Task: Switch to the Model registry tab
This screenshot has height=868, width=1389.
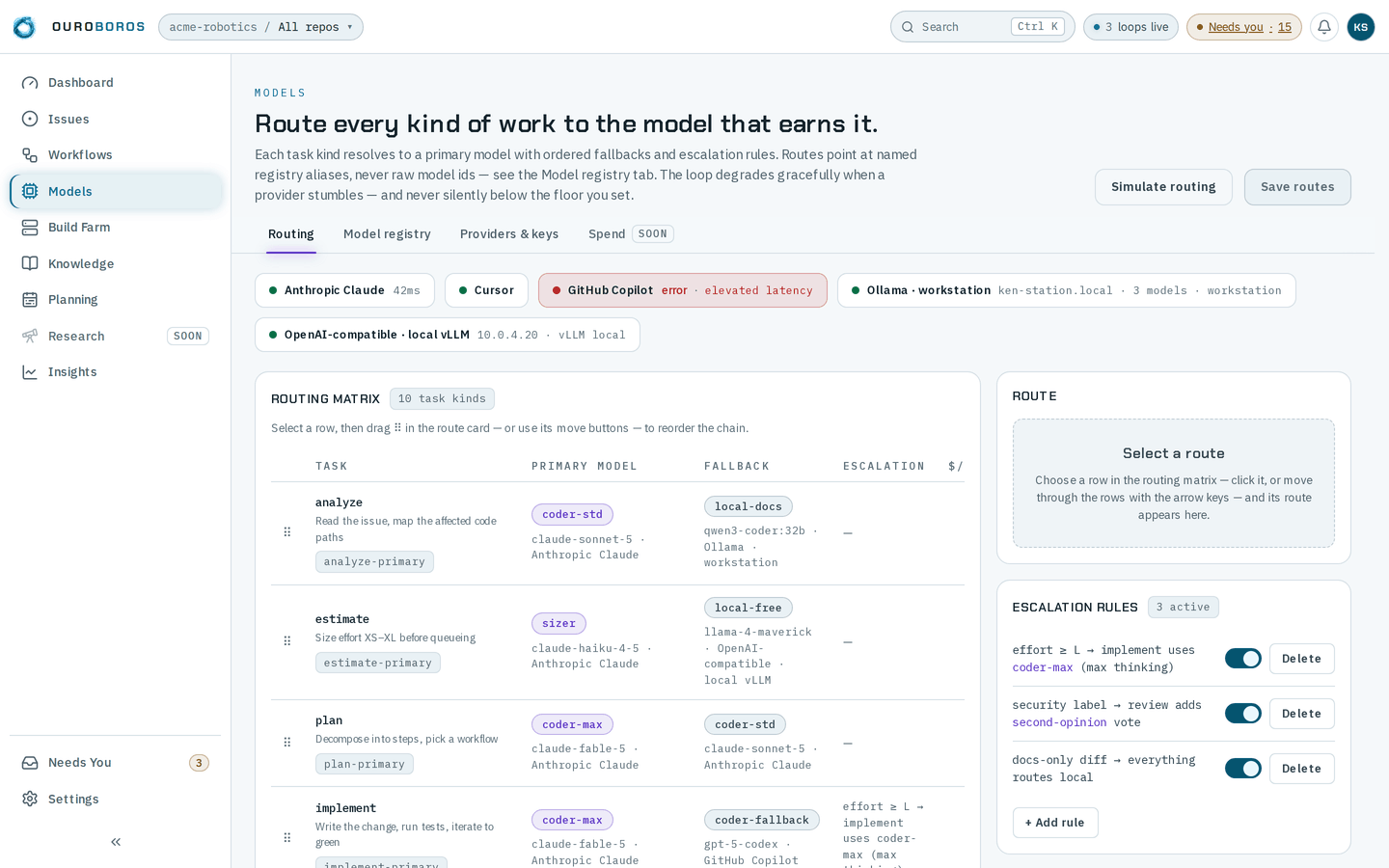Action: coord(387,234)
